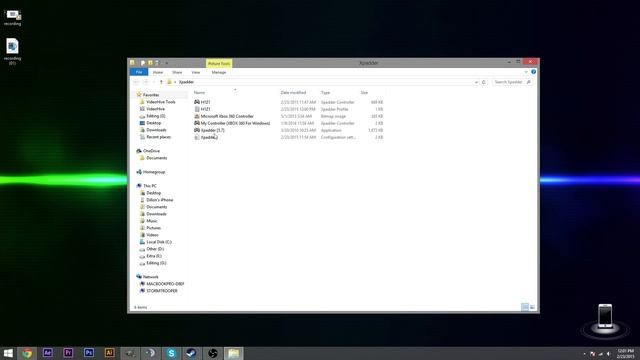
Task: Switch to Large icons view in status bar
Action: [532, 307]
